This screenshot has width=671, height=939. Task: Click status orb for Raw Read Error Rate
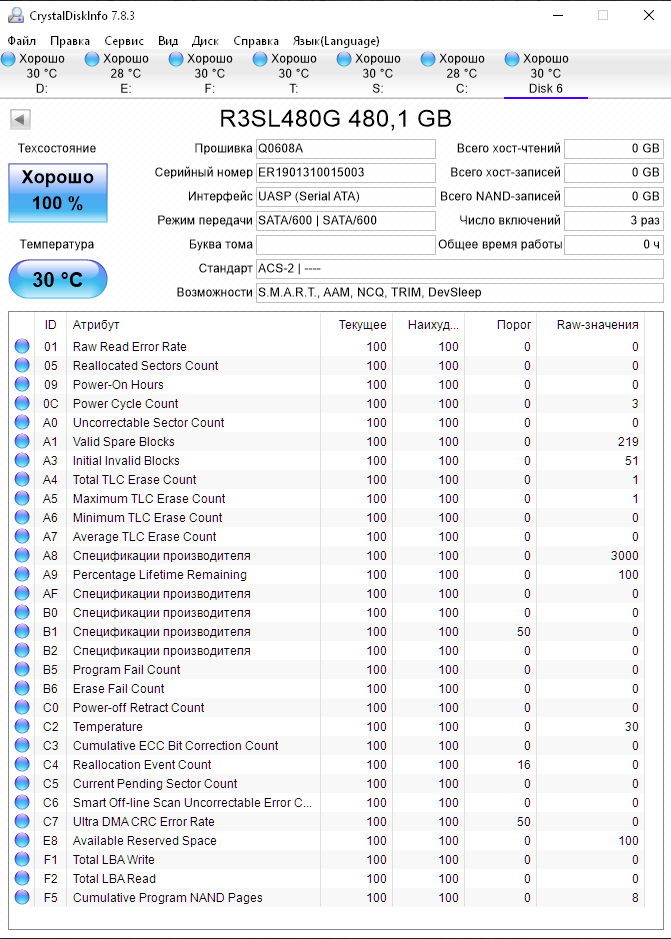pyautogui.click(x=22, y=346)
